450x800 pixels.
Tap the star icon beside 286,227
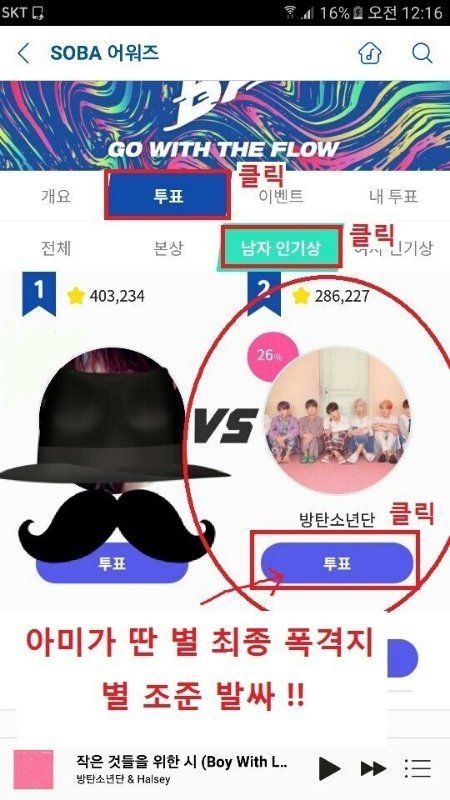coord(301,295)
